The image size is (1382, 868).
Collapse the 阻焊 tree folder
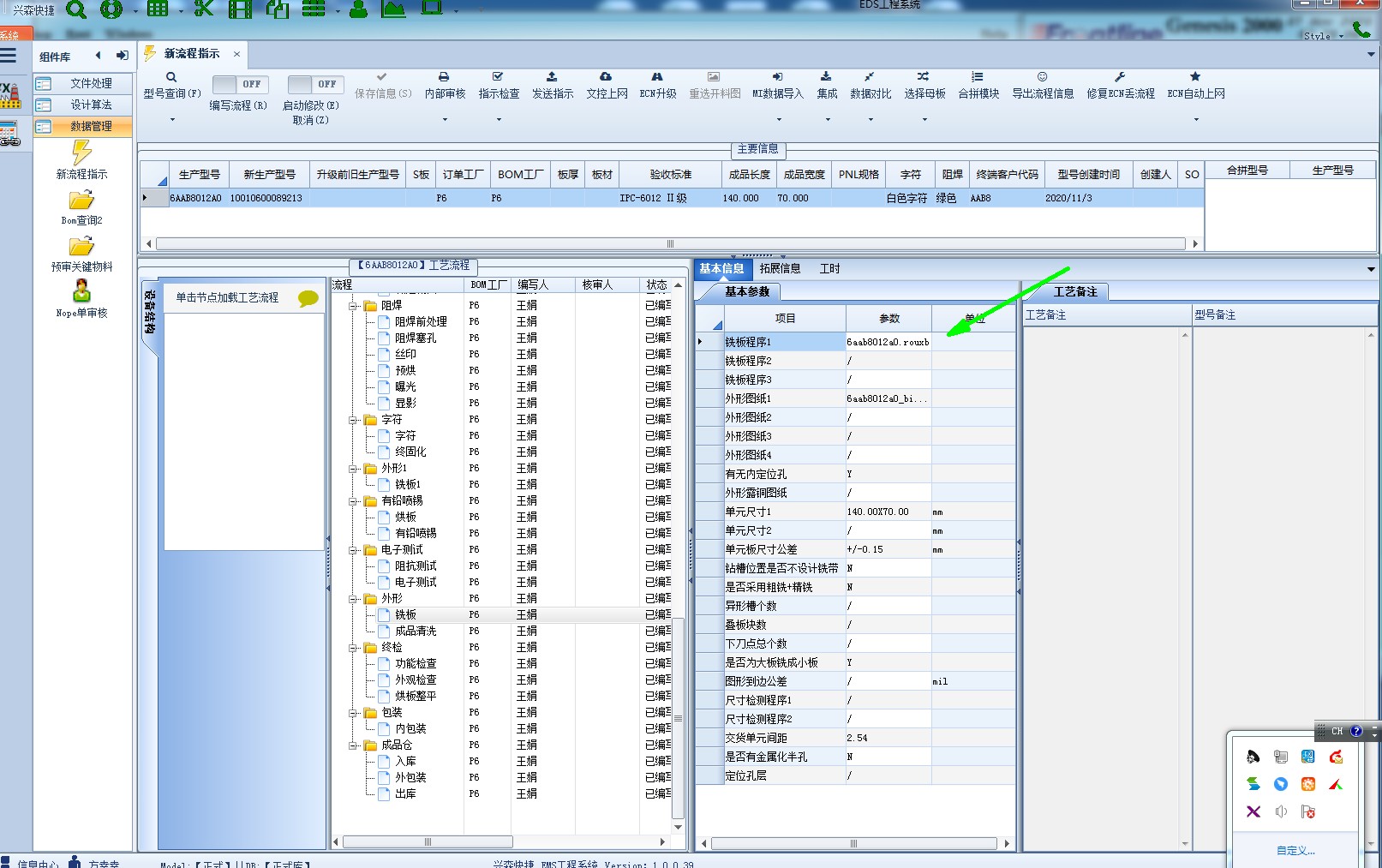[353, 306]
